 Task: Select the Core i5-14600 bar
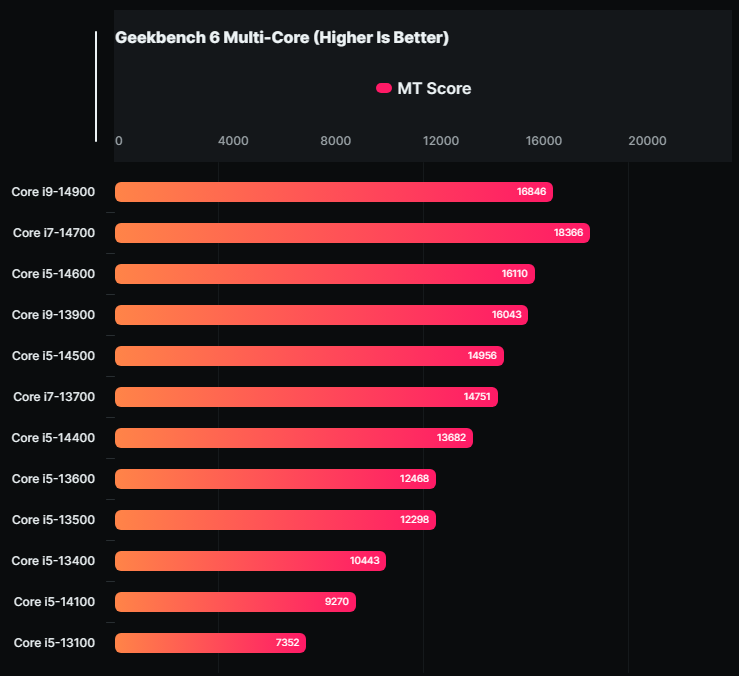click(324, 274)
